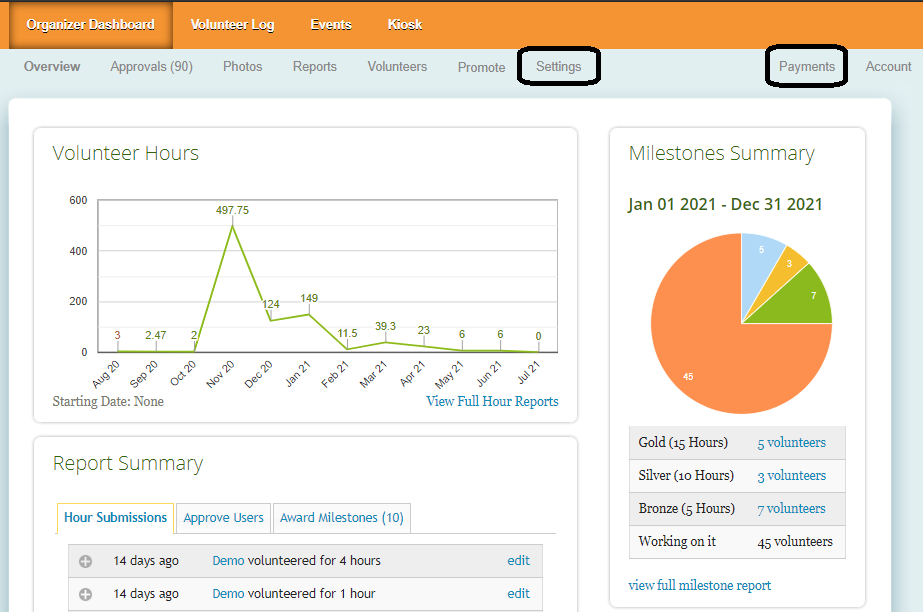Navigate to the Payments page
Image resolution: width=923 pixels, height=612 pixels.
pos(806,67)
